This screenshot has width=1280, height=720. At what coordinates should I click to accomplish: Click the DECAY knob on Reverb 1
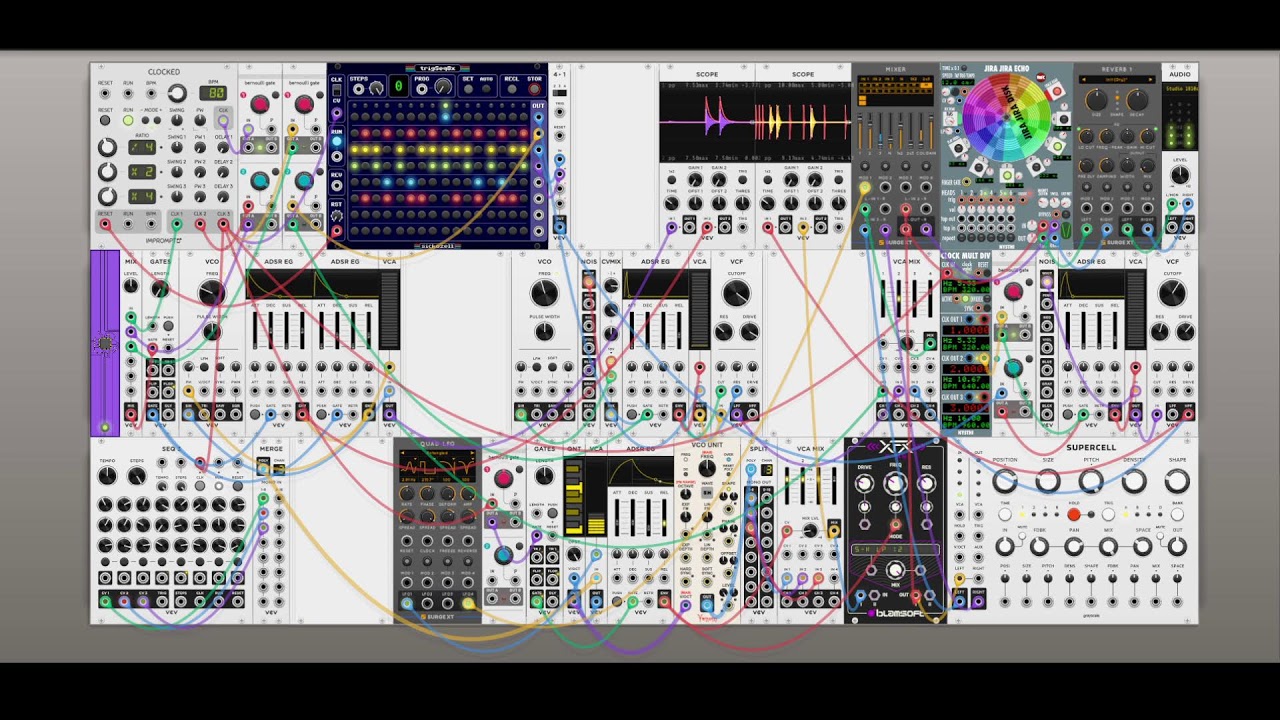(1137, 100)
